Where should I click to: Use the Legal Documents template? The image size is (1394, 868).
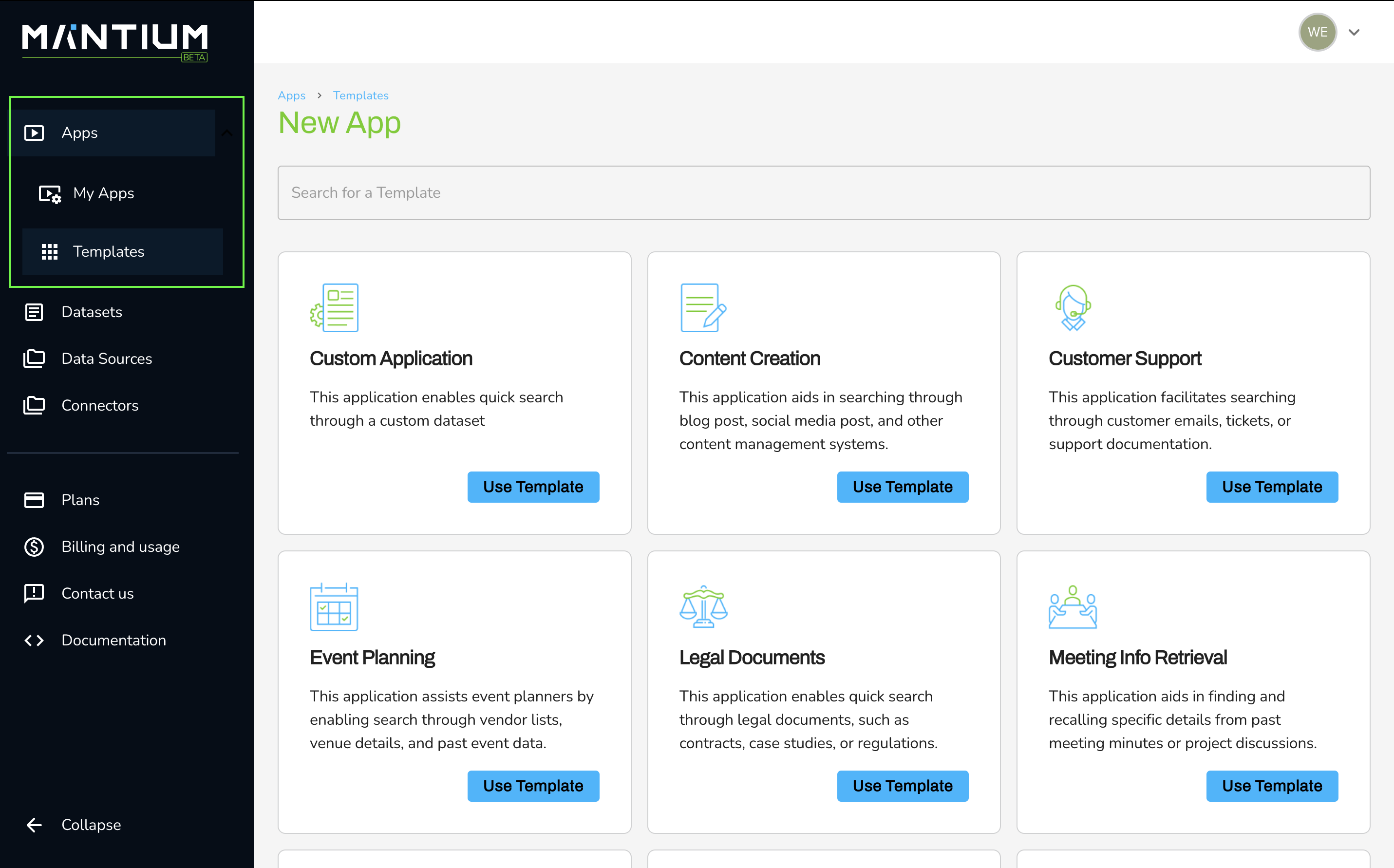click(x=902, y=786)
